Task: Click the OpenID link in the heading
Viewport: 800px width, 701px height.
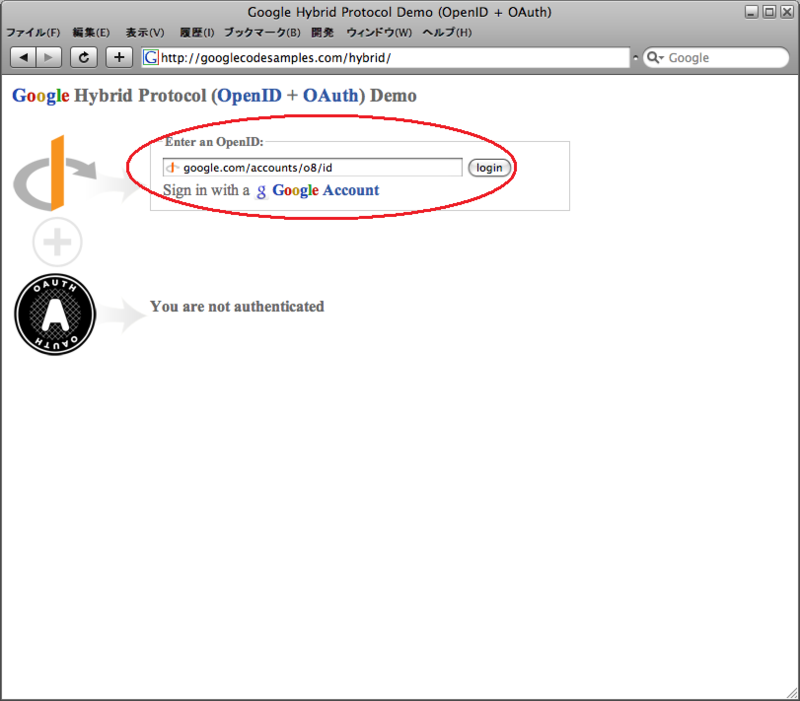Action: click(249, 95)
